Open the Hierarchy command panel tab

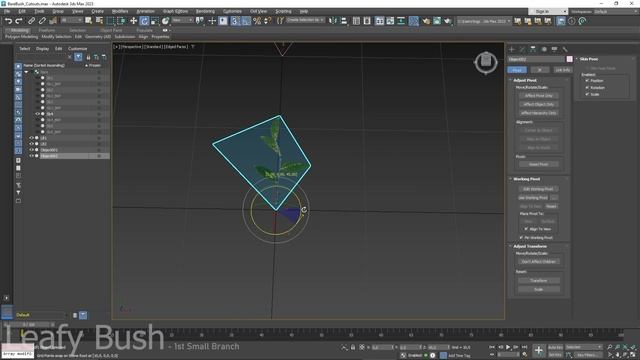[533, 49]
